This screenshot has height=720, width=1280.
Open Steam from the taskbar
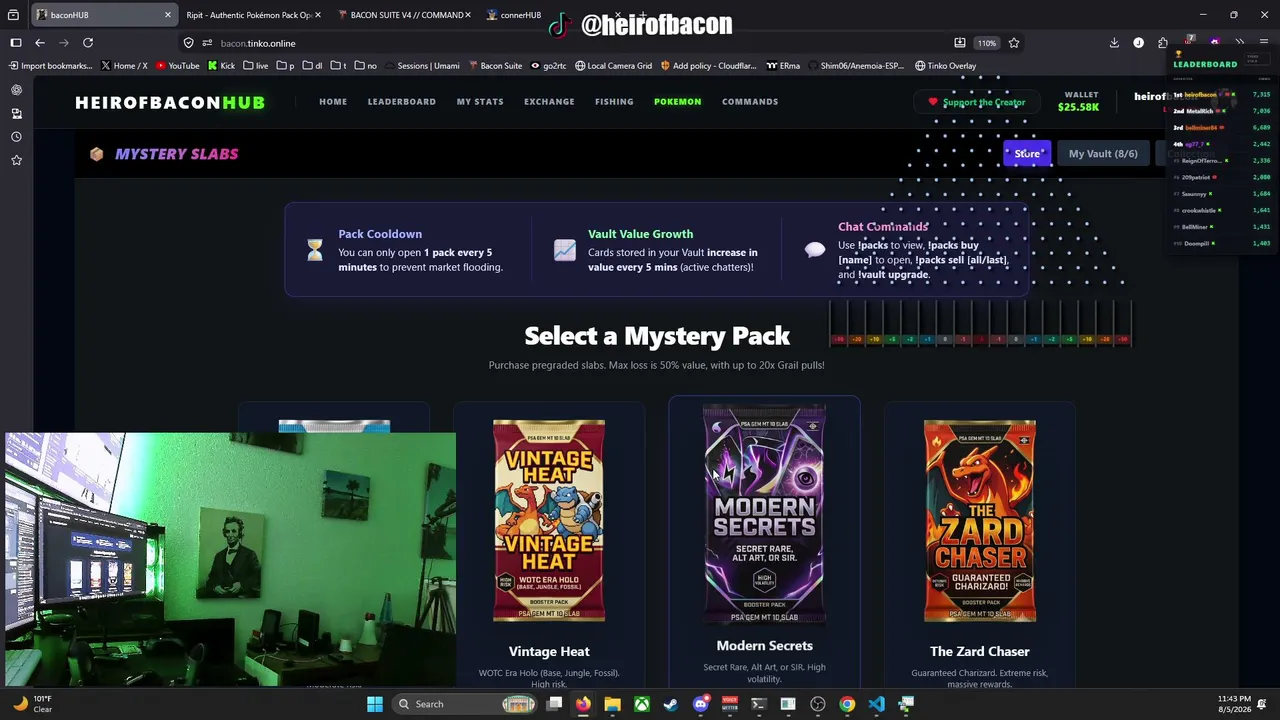[x=671, y=704]
